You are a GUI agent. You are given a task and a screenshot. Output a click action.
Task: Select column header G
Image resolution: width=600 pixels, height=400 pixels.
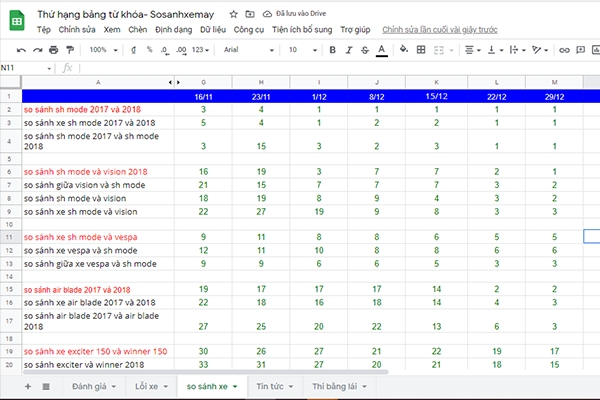(x=204, y=82)
